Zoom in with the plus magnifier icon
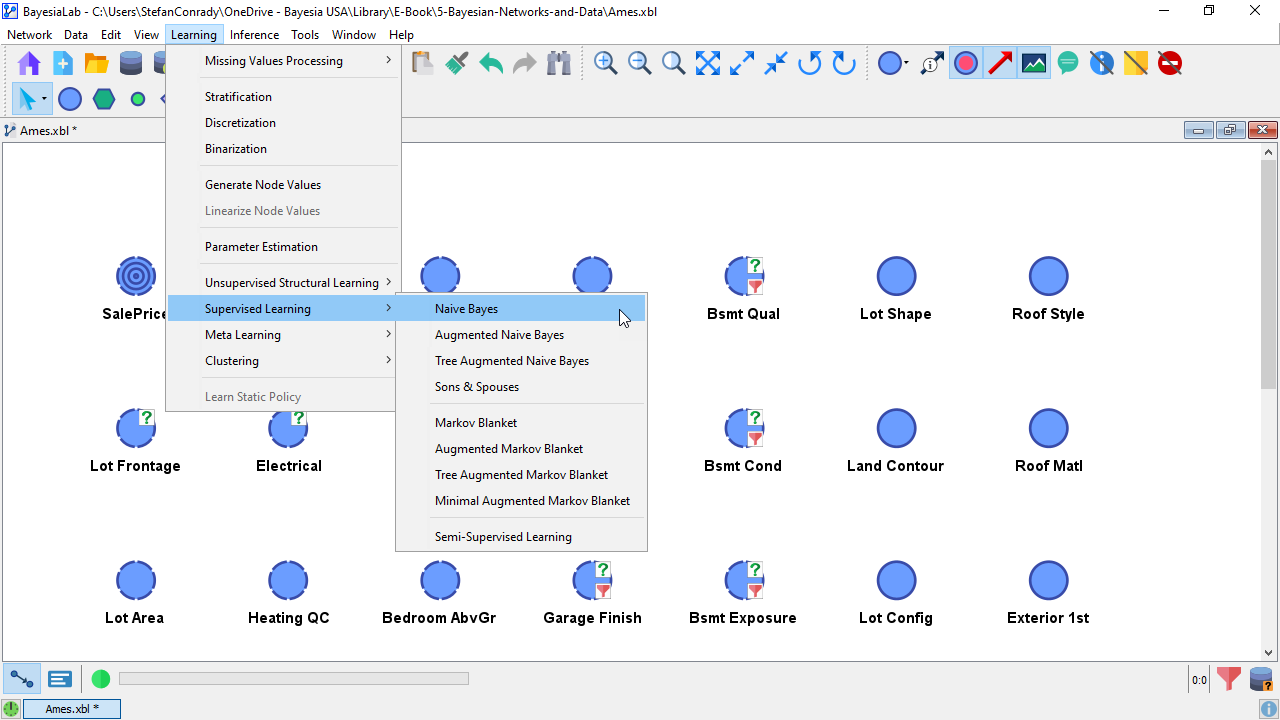The image size is (1280, 720). point(605,64)
